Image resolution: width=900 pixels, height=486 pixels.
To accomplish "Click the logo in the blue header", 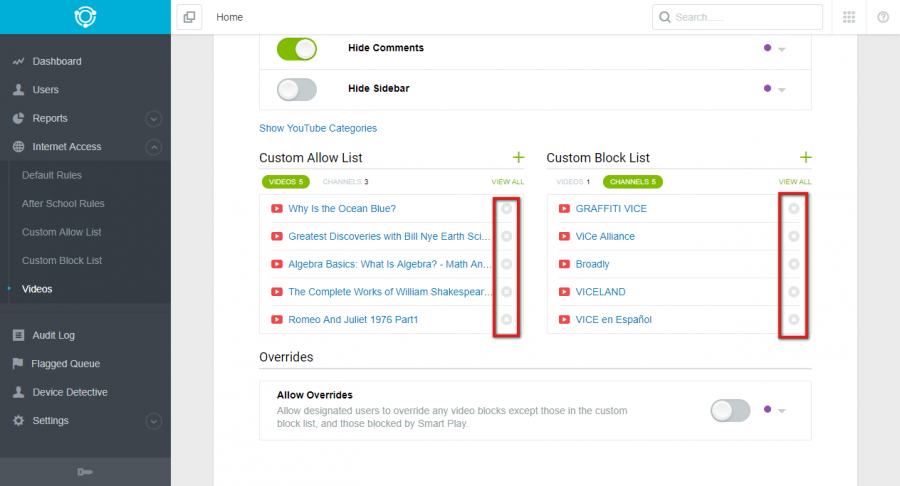I will (85, 17).
